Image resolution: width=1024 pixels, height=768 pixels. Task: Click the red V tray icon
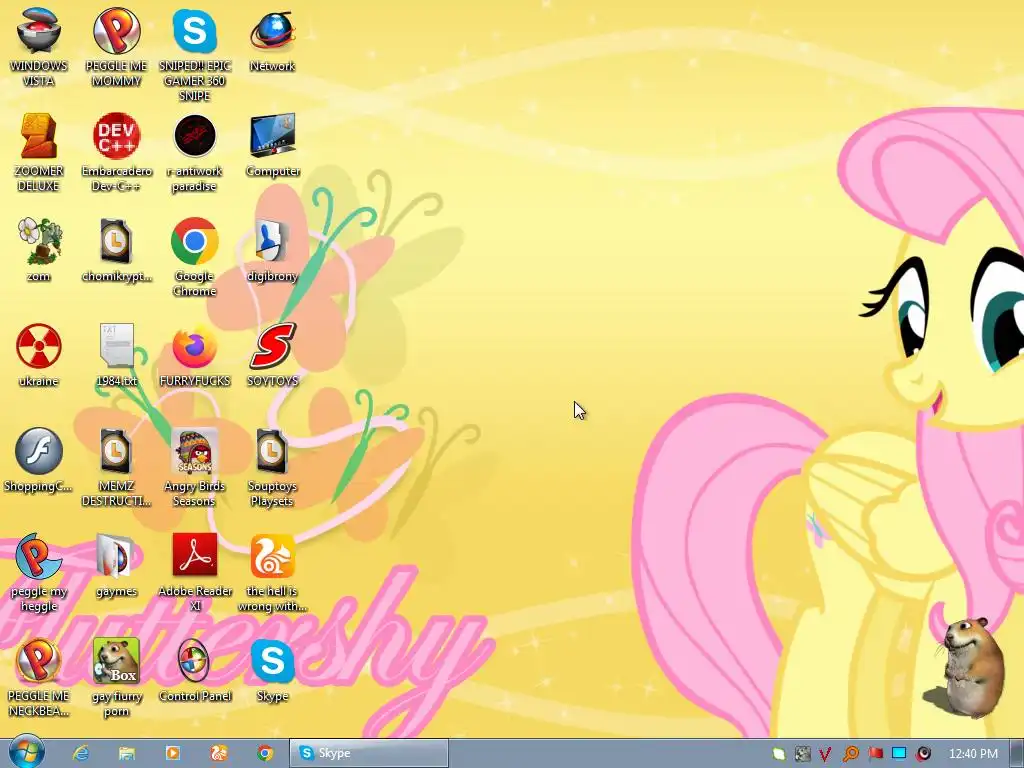pos(825,754)
